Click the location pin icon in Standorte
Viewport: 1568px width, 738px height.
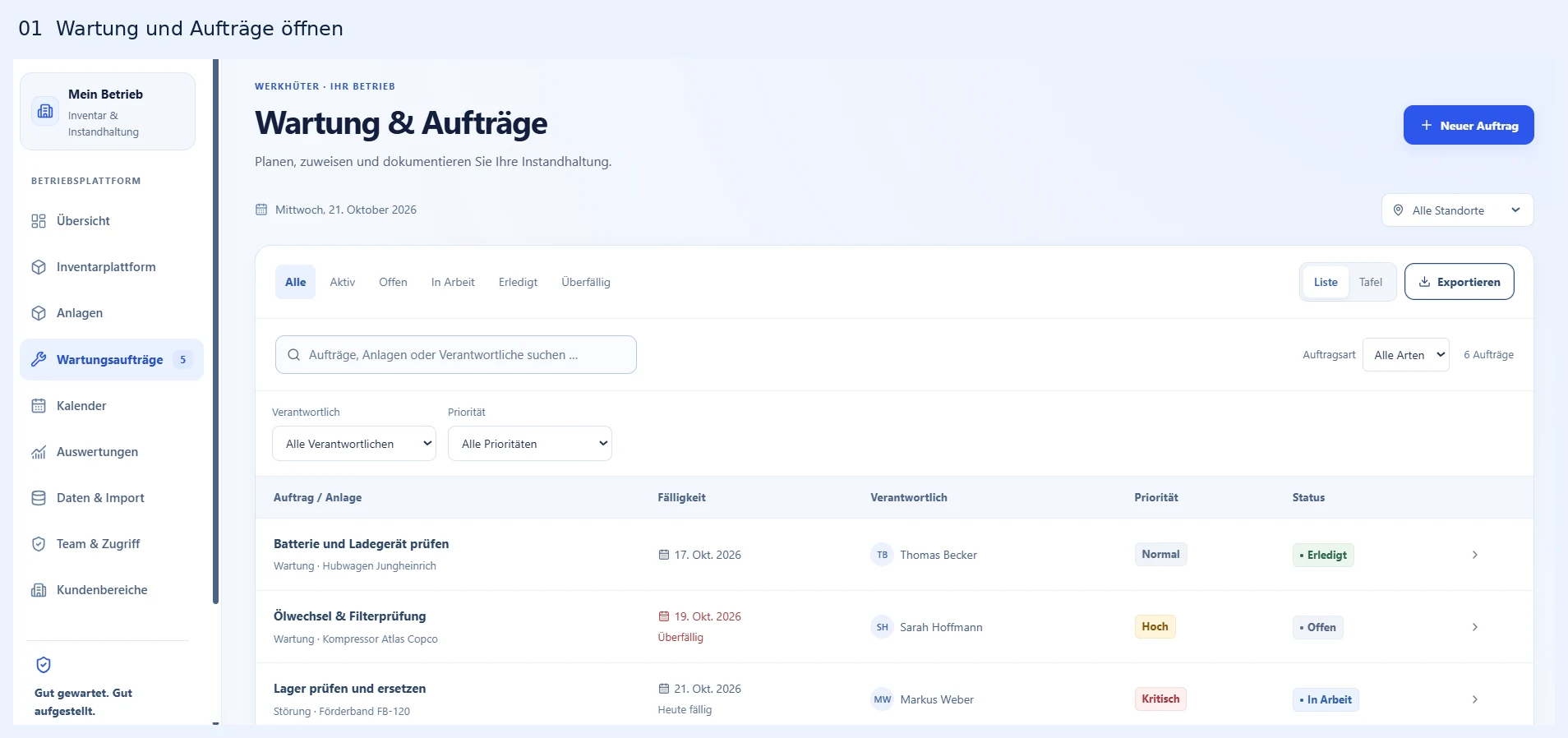point(1398,210)
